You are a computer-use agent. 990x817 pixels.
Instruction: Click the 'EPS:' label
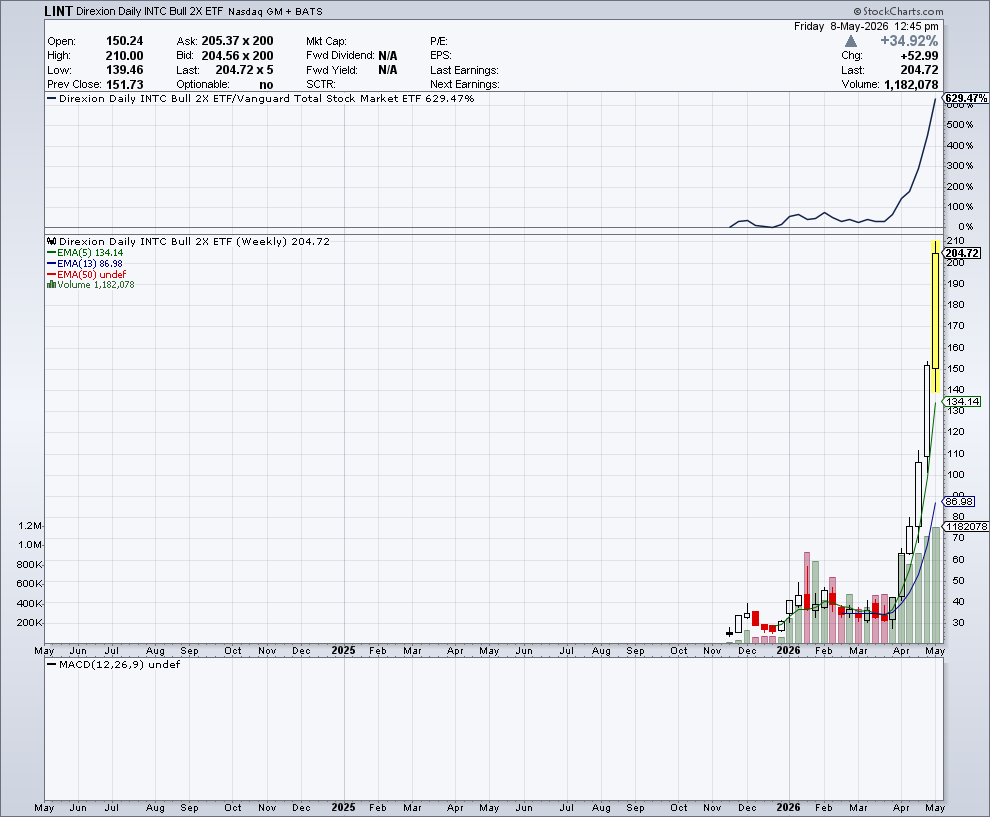tap(441, 56)
